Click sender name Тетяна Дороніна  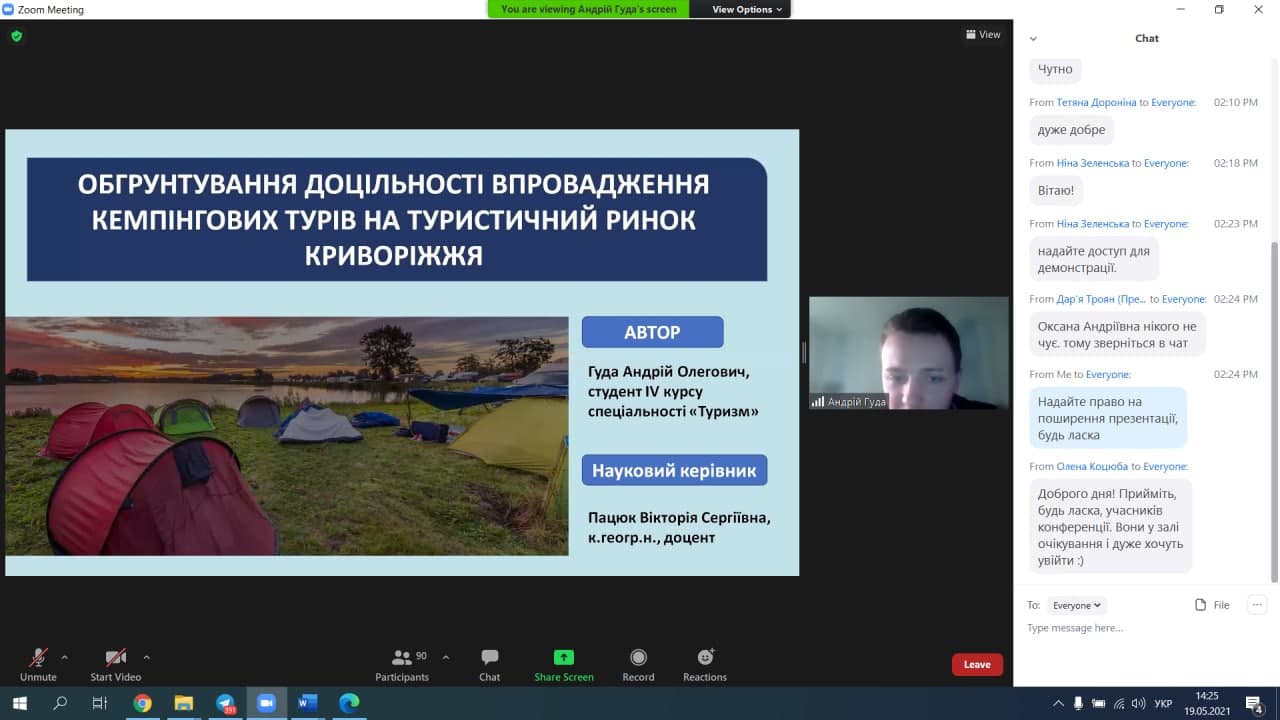pos(1096,102)
